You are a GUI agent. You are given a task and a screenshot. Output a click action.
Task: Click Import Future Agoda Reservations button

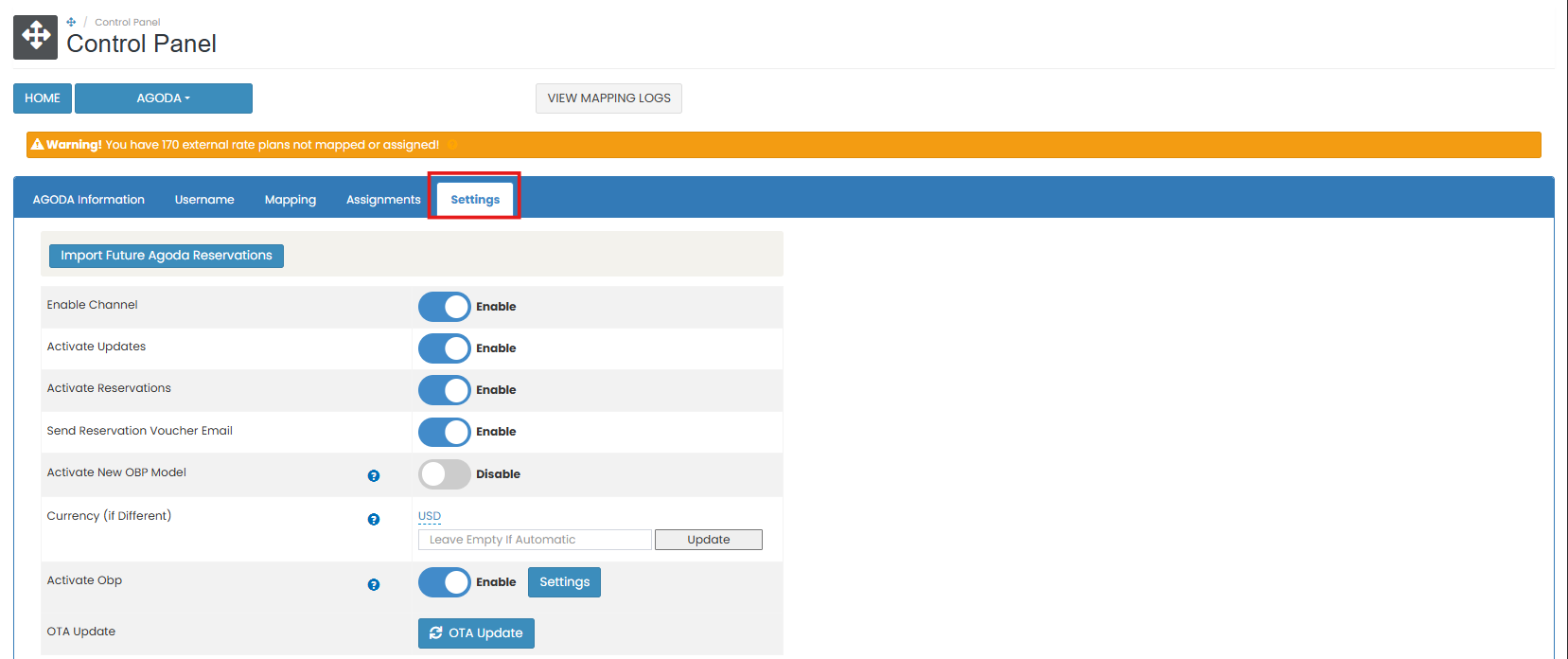point(167,256)
